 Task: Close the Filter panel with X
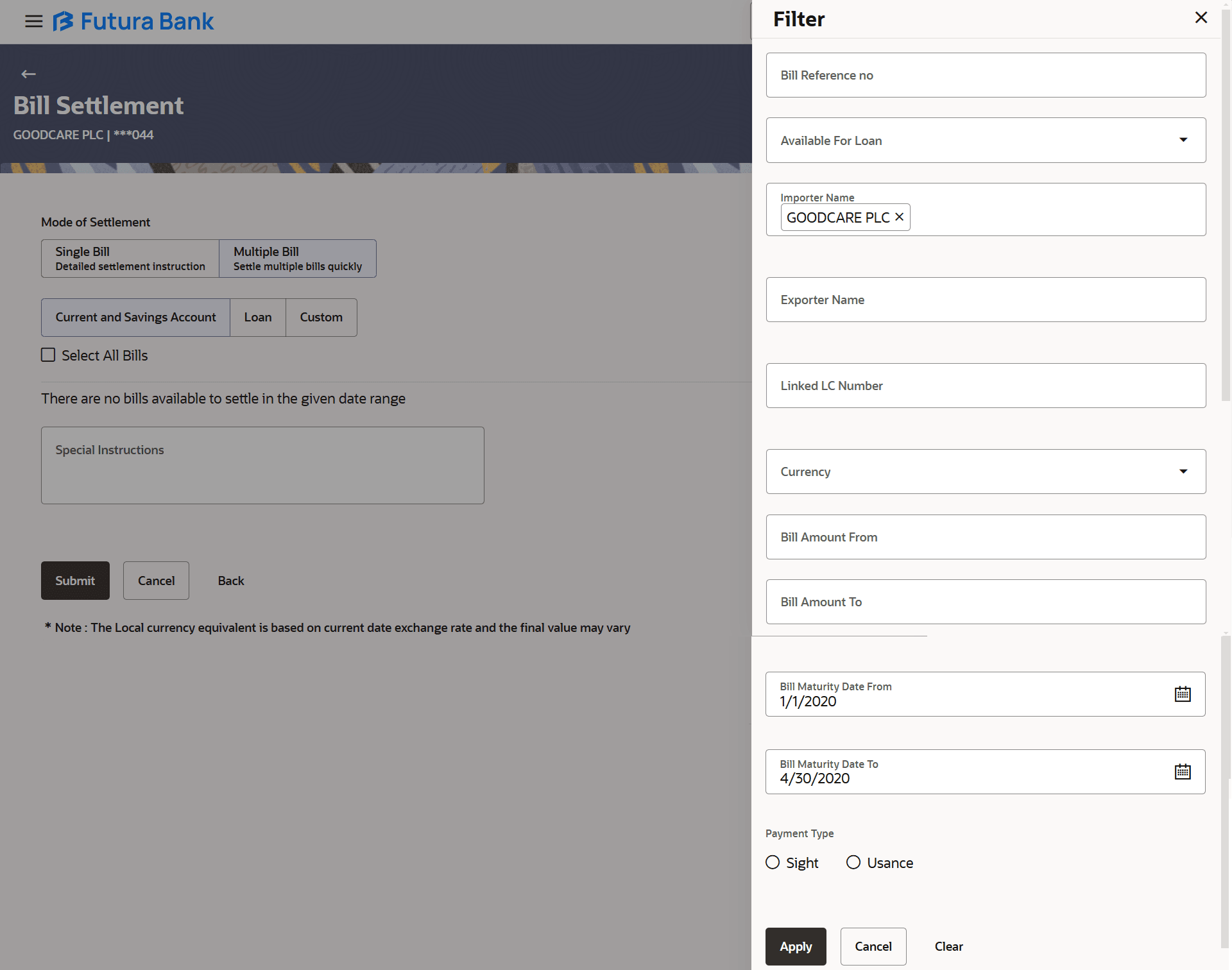pyautogui.click(x=1201, y=18)
